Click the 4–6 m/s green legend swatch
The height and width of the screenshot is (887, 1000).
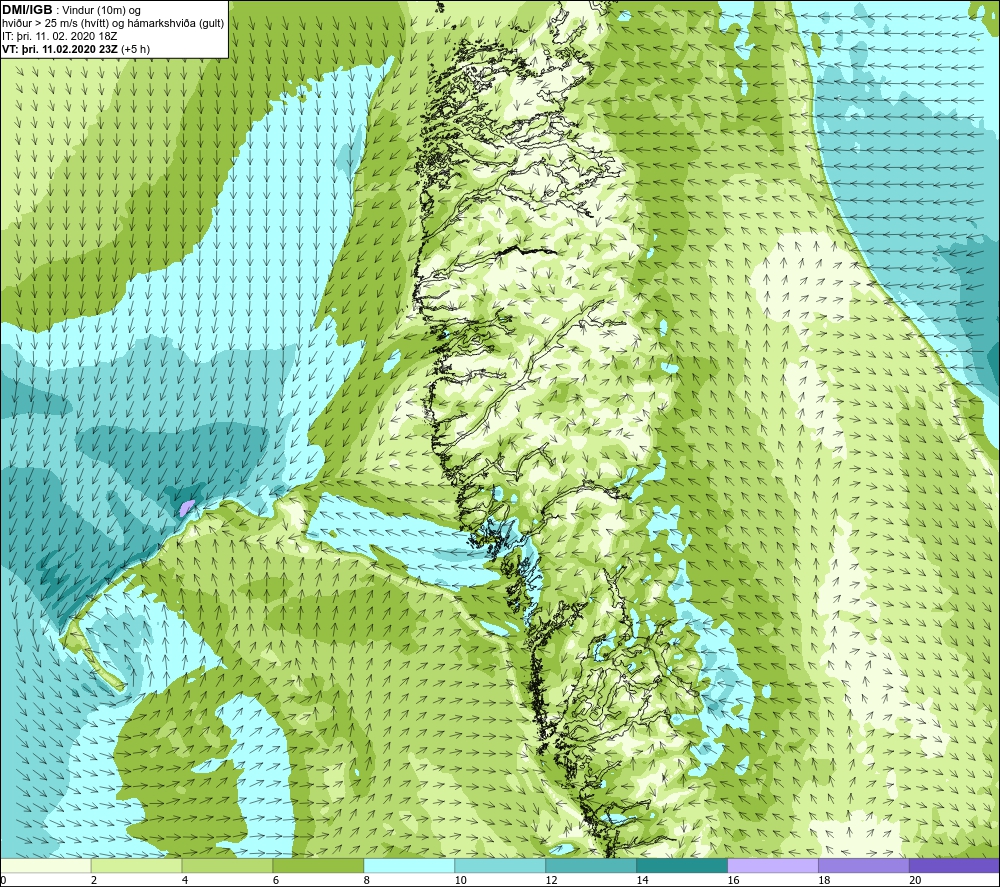[227, 865]
